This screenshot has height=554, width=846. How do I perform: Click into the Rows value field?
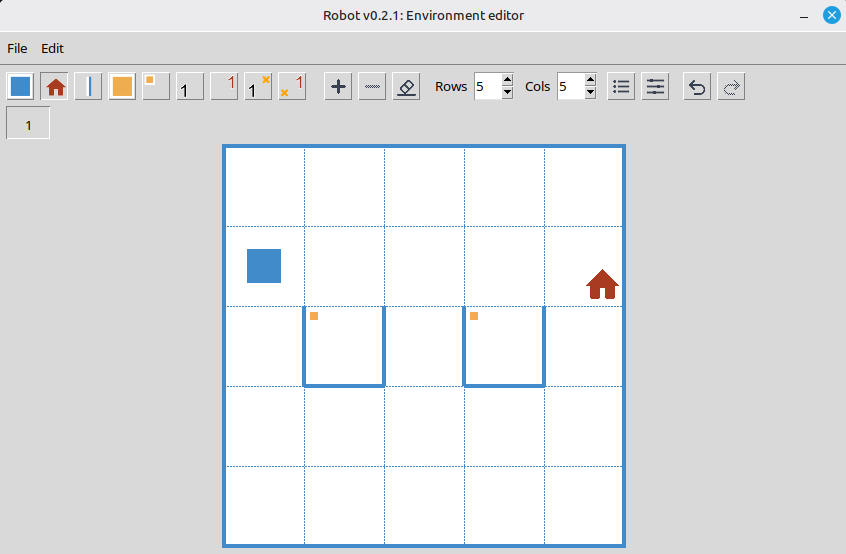point(488,86)
